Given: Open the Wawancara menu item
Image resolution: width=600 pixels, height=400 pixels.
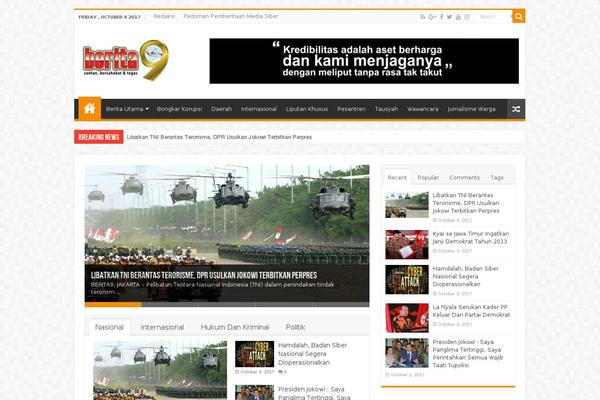Looking at the screenshot, I should coord(422,109).
